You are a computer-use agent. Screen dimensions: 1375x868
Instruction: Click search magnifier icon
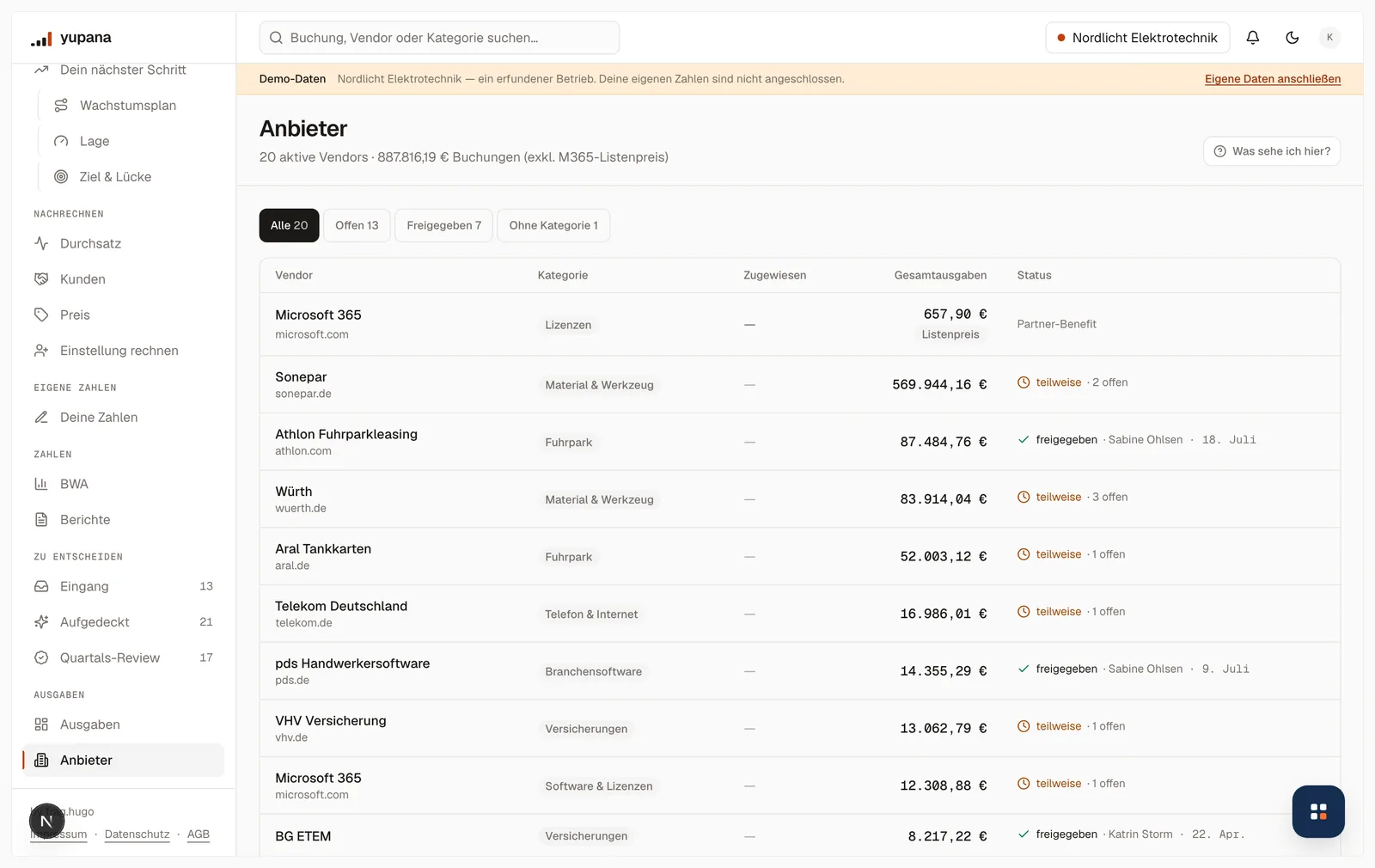pyautogui.click(x=277, y=38)
